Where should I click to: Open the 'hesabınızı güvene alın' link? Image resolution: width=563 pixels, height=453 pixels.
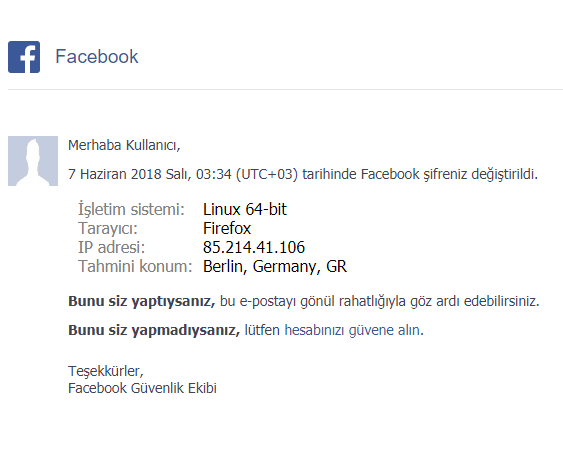(x=354, y=330)
